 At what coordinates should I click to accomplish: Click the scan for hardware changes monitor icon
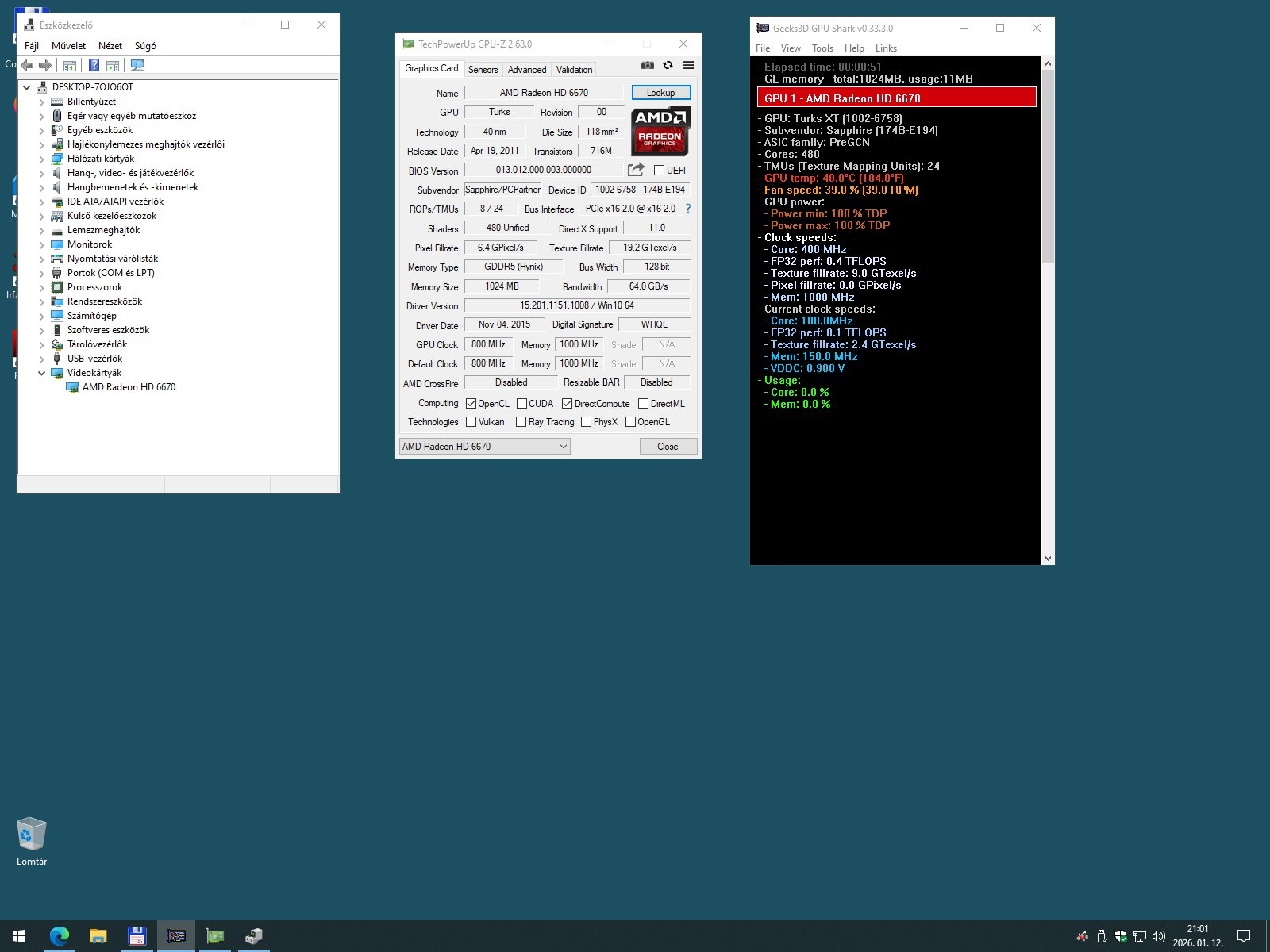click(x=137, y=66)
